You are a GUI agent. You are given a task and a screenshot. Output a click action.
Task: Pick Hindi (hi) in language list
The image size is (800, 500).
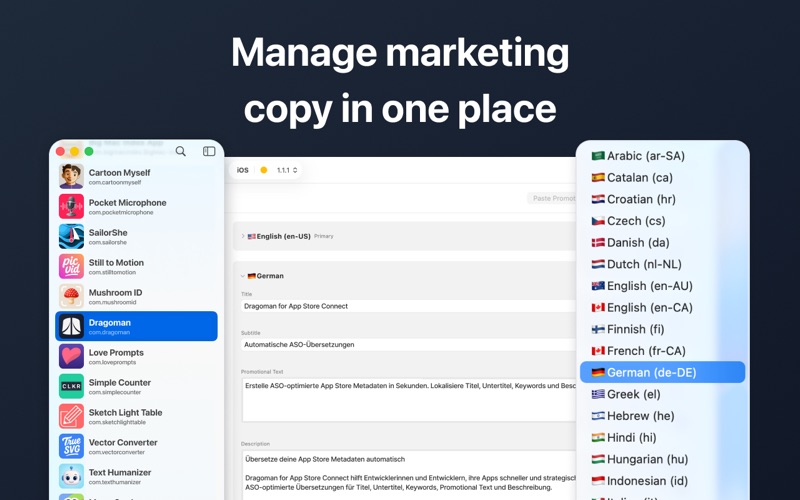pos(662,438)
